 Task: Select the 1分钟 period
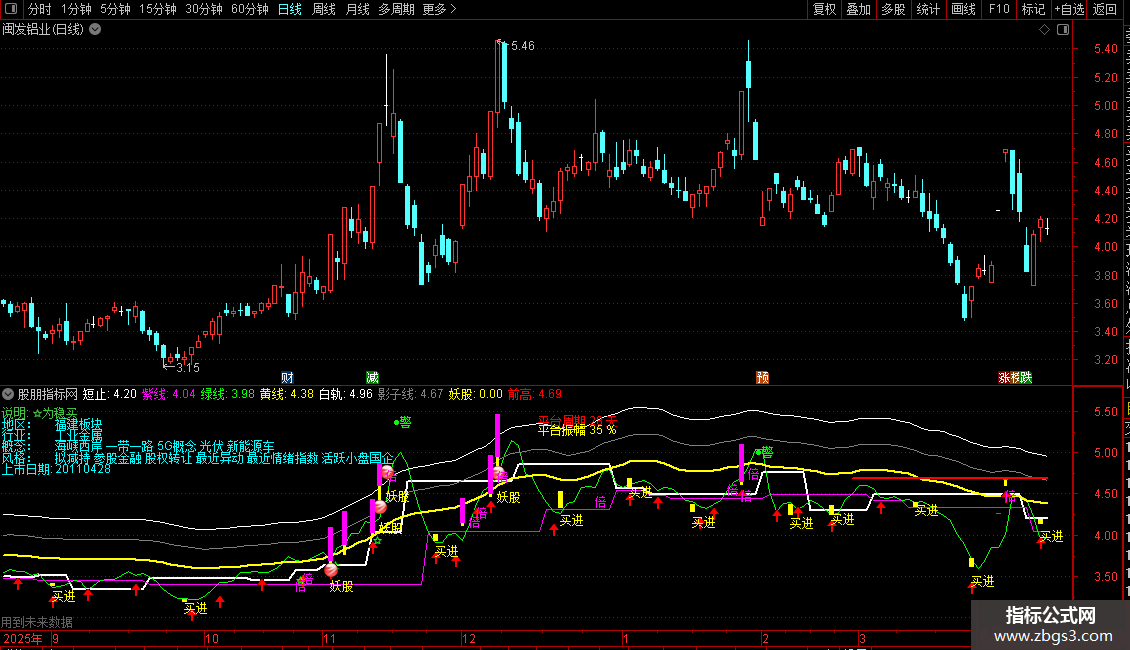point(76,9)
